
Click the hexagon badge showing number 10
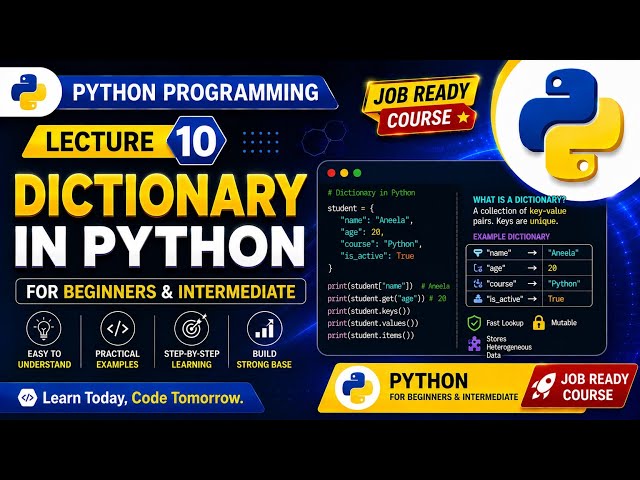196,140
